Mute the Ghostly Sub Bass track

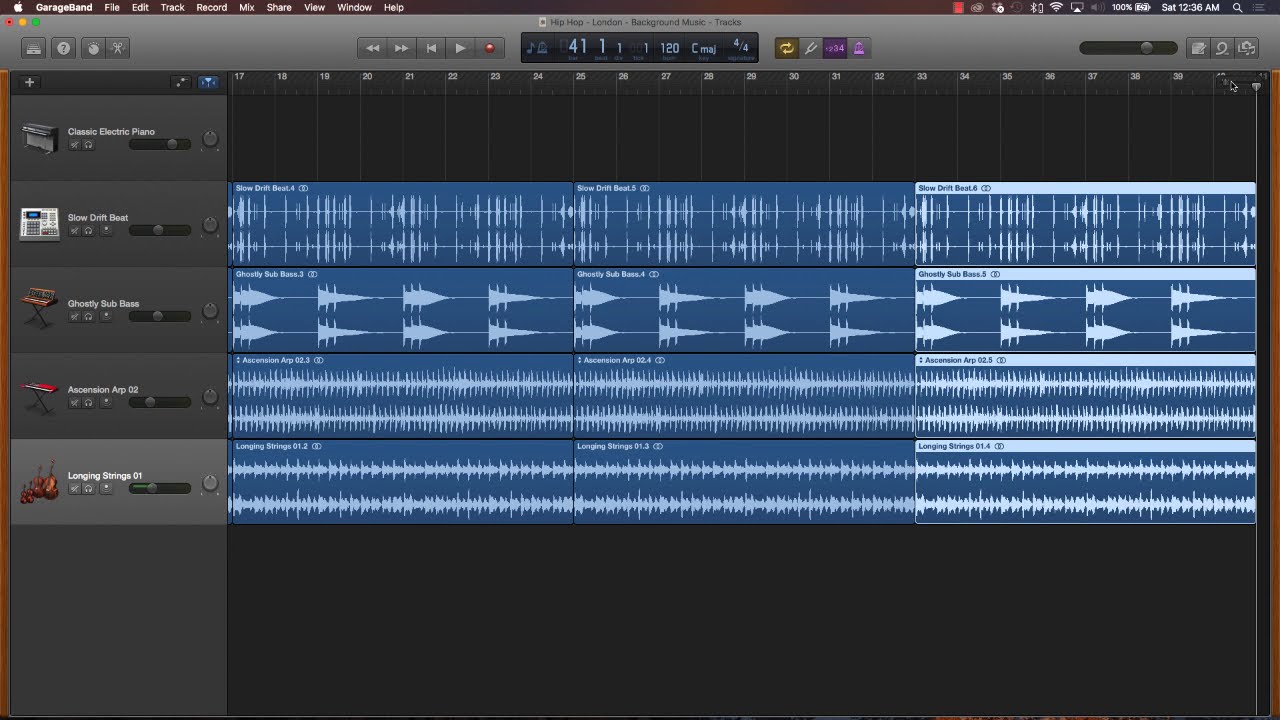point(74,317)
